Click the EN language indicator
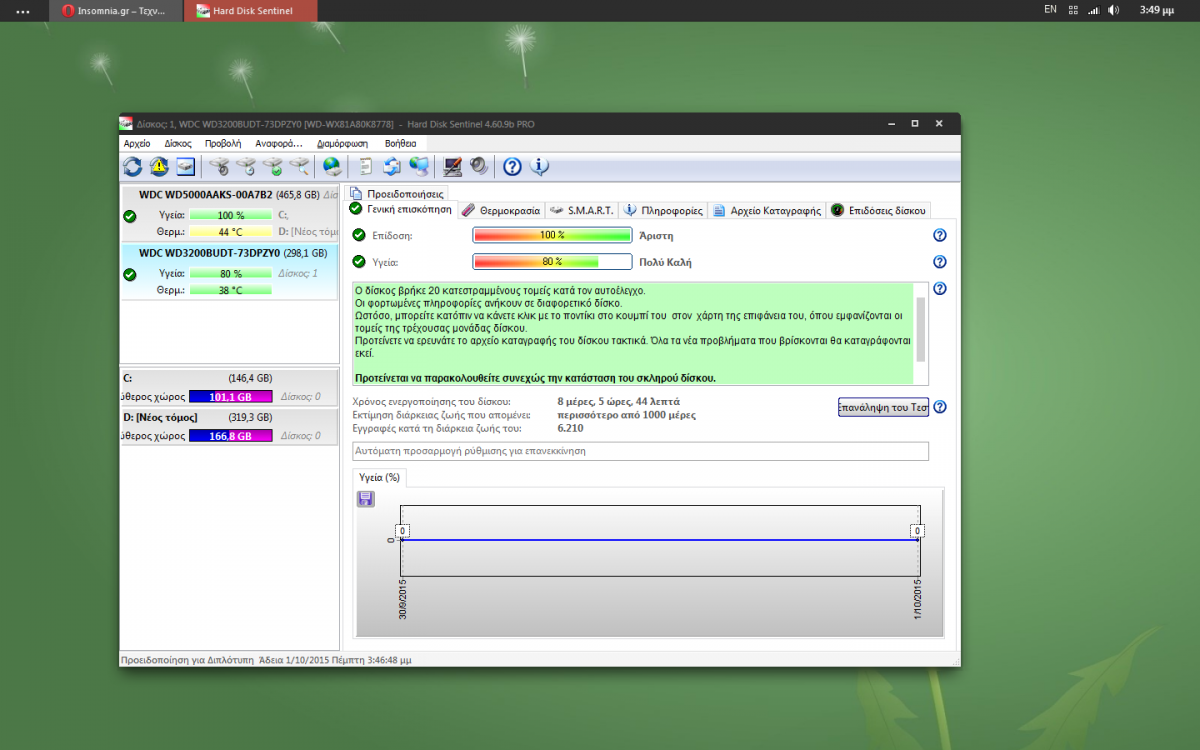The height and width of the screenshot is (750, 1200). click(x=1050, y=9)
